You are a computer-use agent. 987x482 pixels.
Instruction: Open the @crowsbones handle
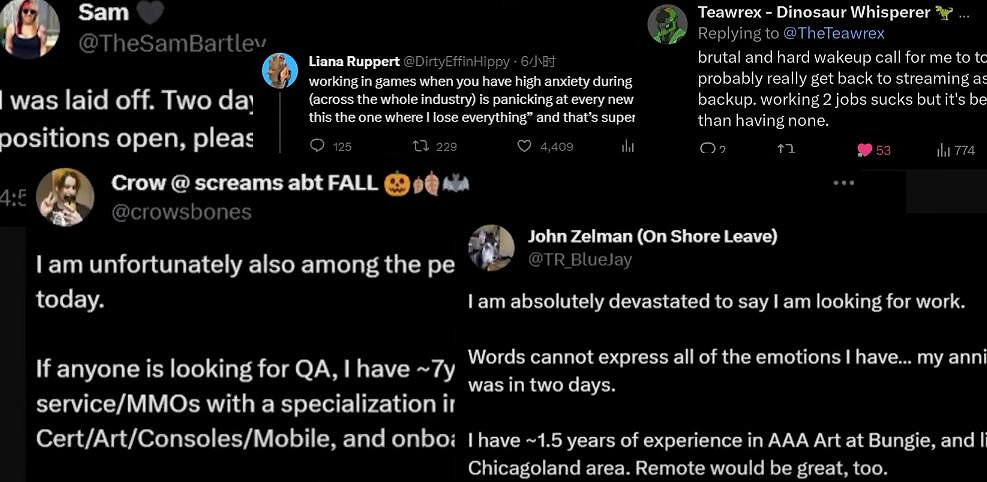point(182,212)
